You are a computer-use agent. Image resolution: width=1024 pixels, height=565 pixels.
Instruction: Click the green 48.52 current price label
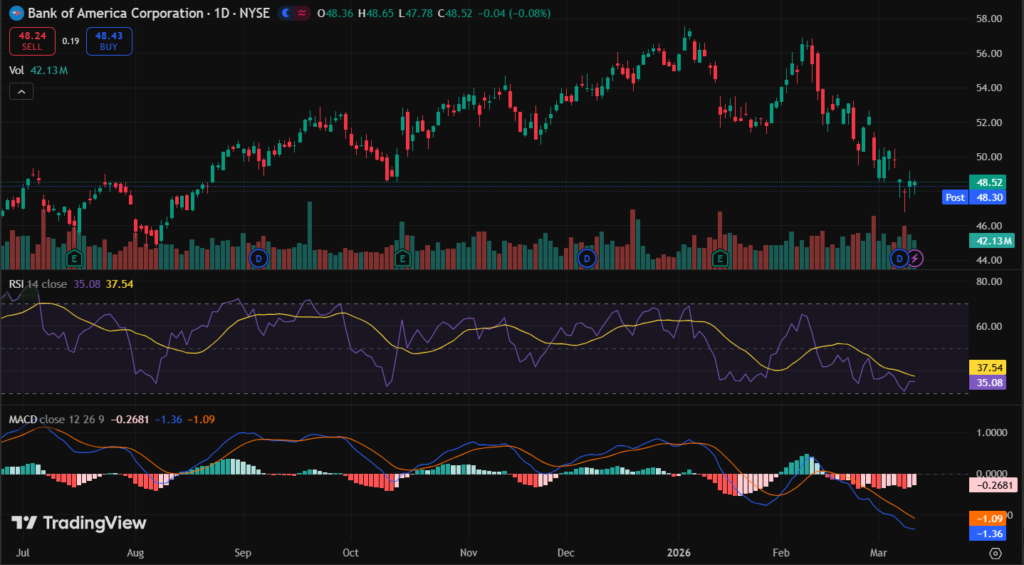pos(992,183)
